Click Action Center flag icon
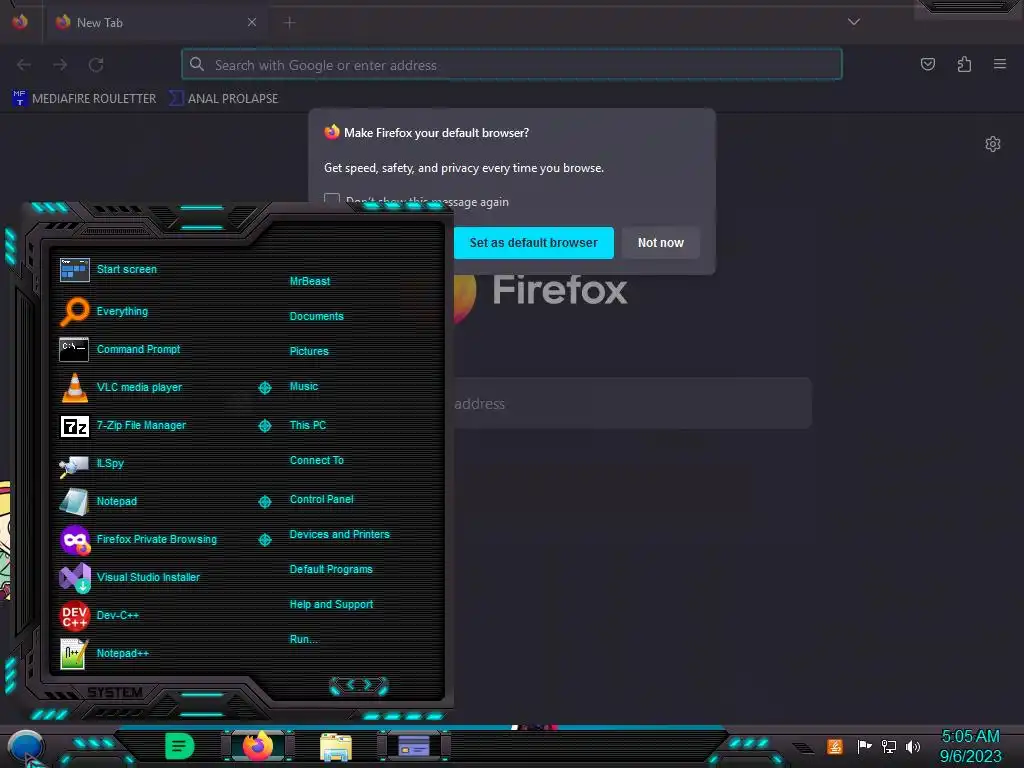The width and height of the screenshot is (1024, 768). coord(864,746)
